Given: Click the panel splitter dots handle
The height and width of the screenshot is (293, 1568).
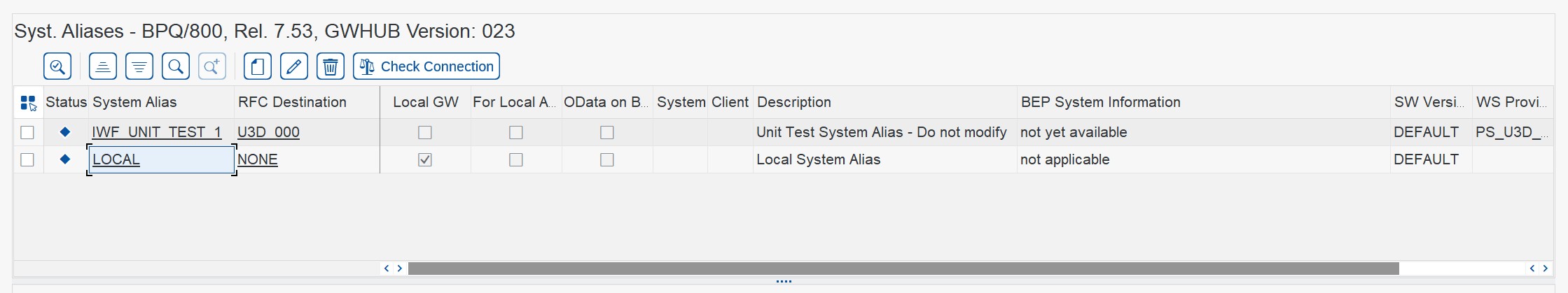Looking at the screenshot, I should coord(784,282).
